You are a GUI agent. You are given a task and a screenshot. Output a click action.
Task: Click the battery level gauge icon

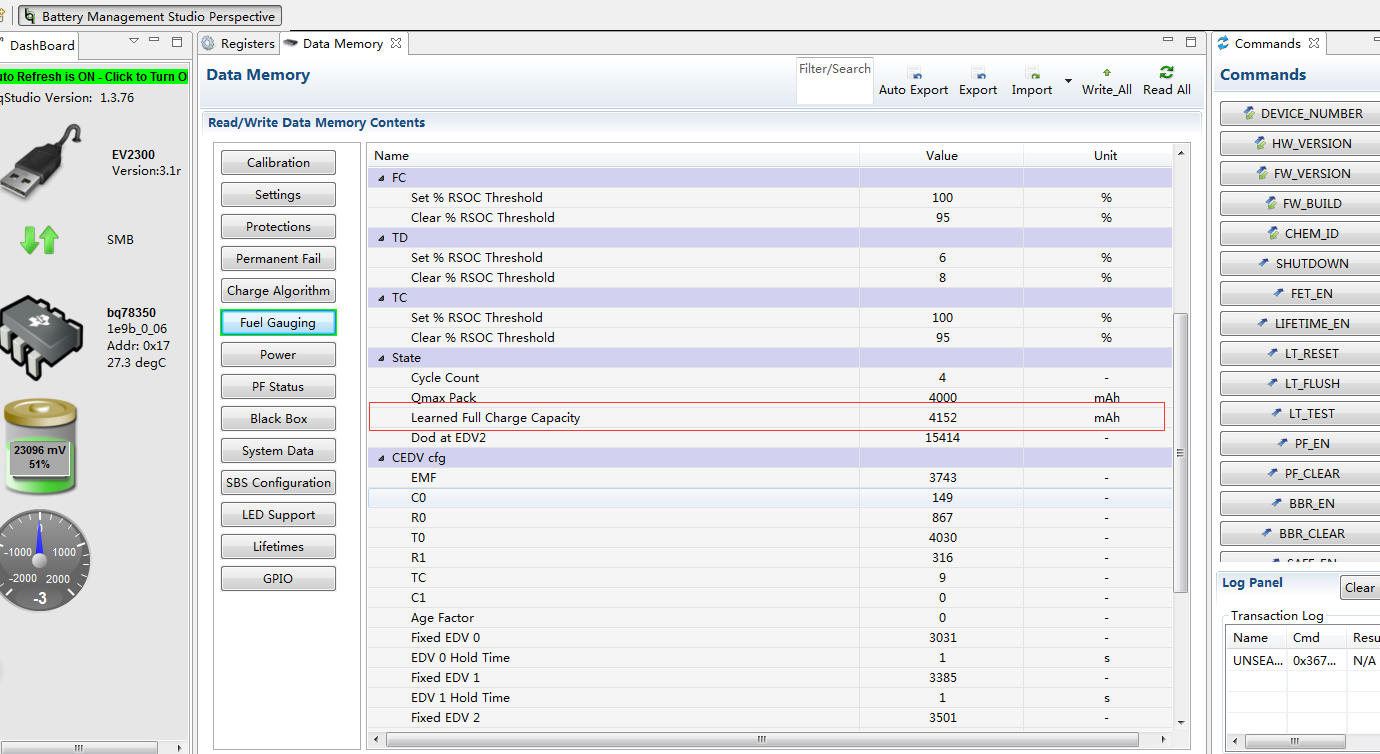click(x=40, y=447)
